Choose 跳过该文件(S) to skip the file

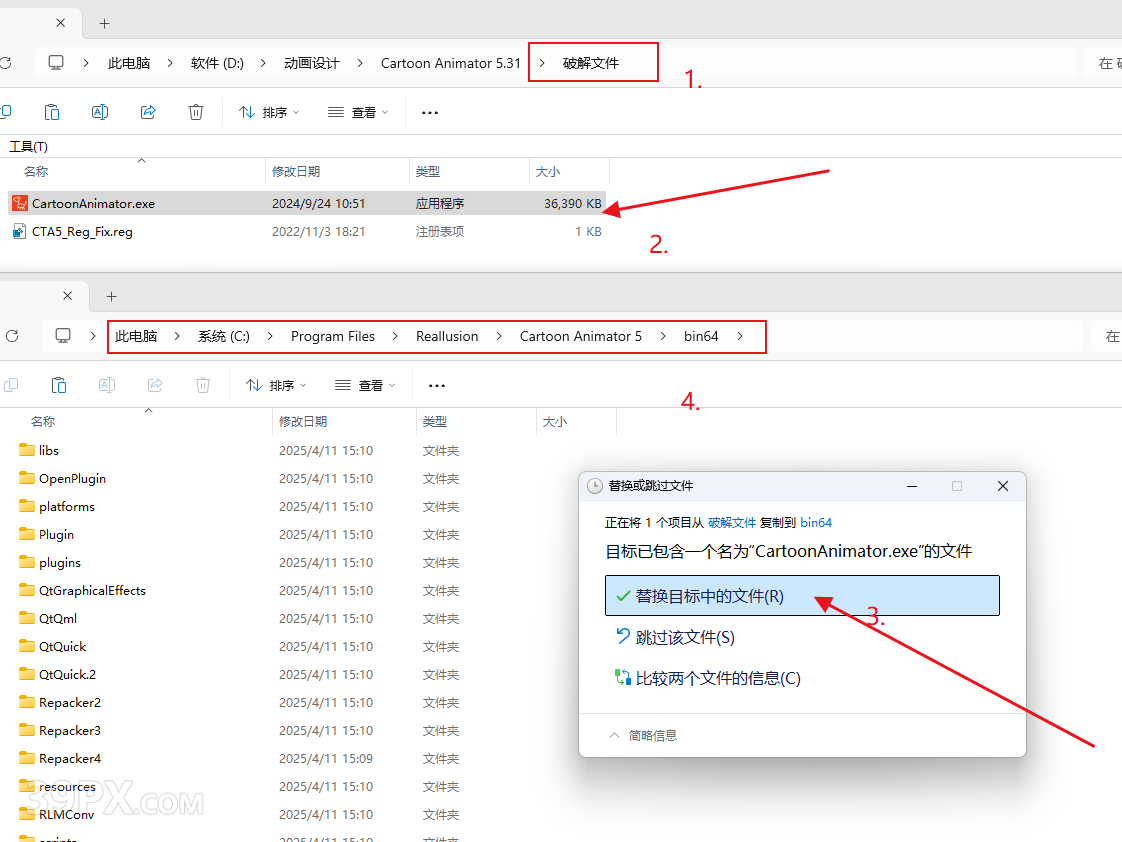coord(685,637)
